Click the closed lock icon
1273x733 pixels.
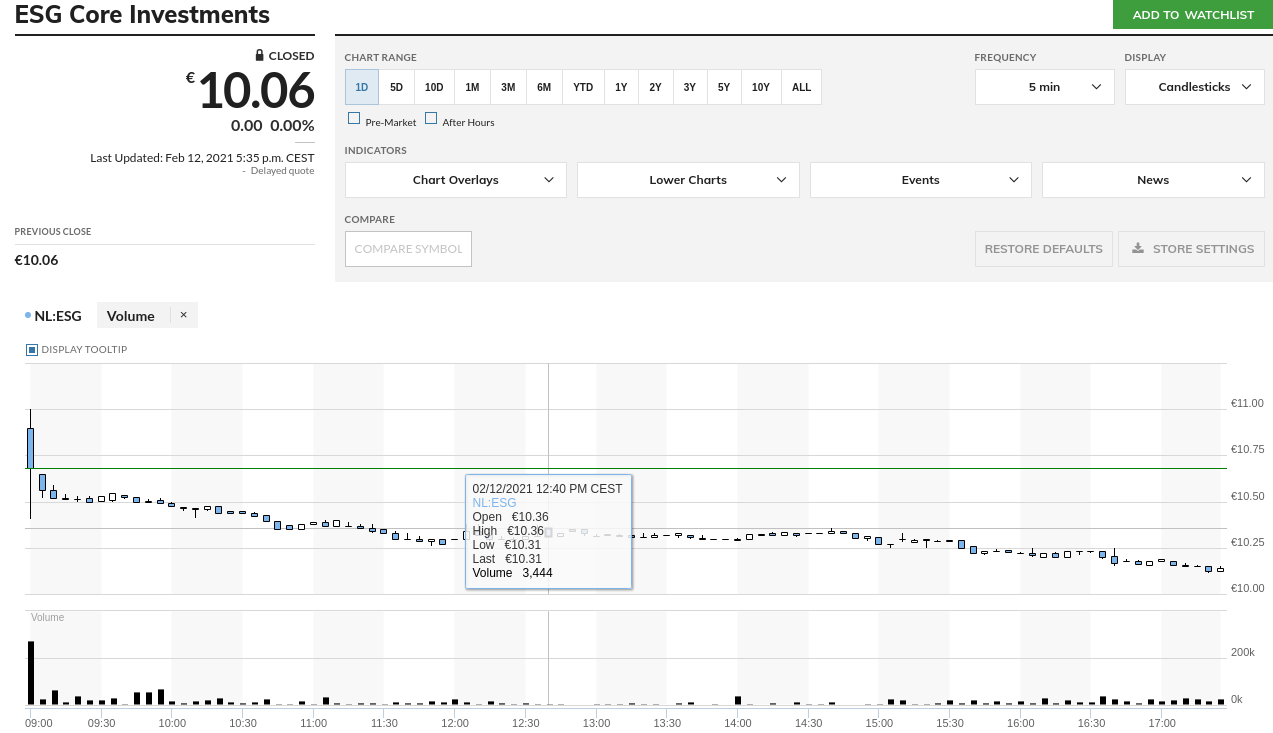coord(260,56)
